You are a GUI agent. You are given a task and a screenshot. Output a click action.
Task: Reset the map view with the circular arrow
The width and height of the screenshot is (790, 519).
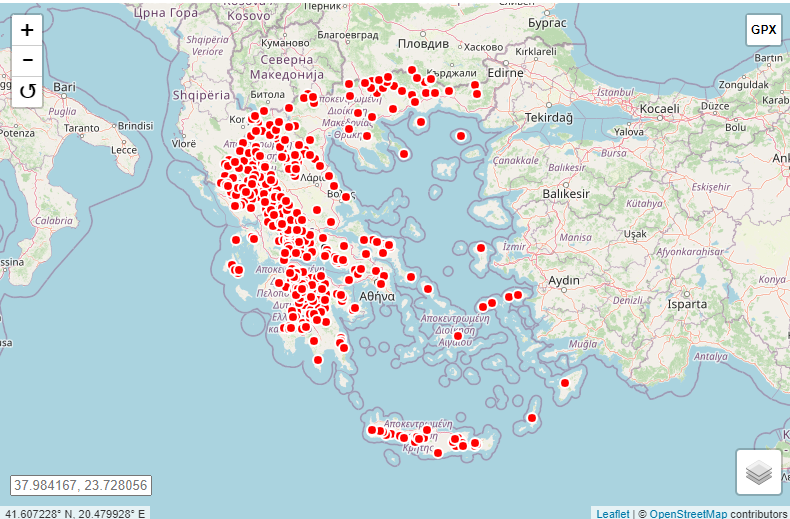coord(27,92)
